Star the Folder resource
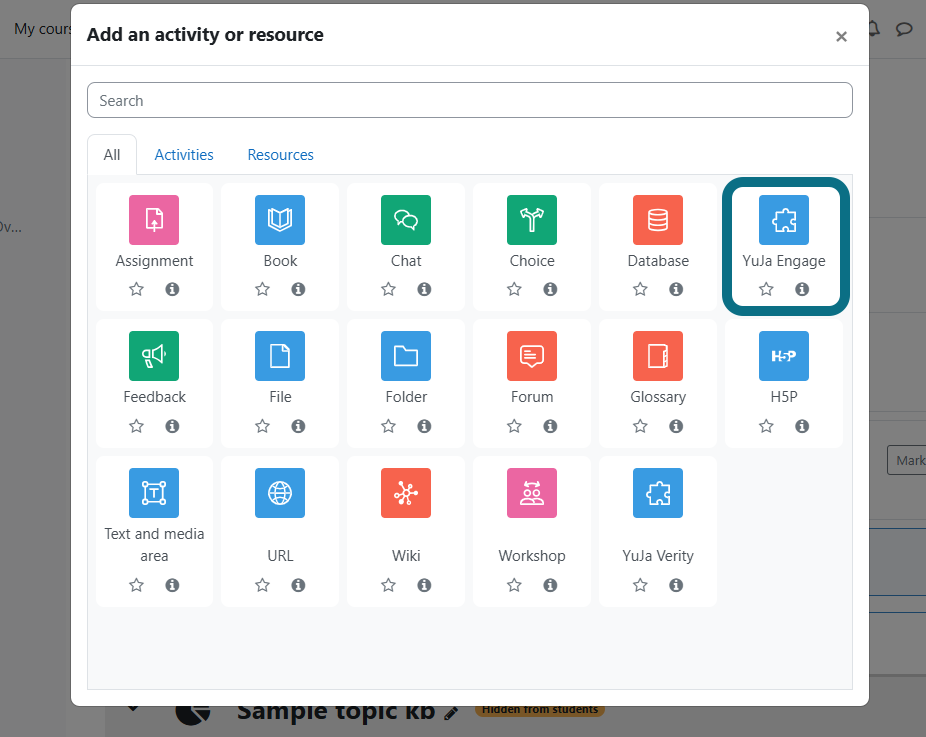The width and height of the screenshot is (926, 737). (388, 426)
